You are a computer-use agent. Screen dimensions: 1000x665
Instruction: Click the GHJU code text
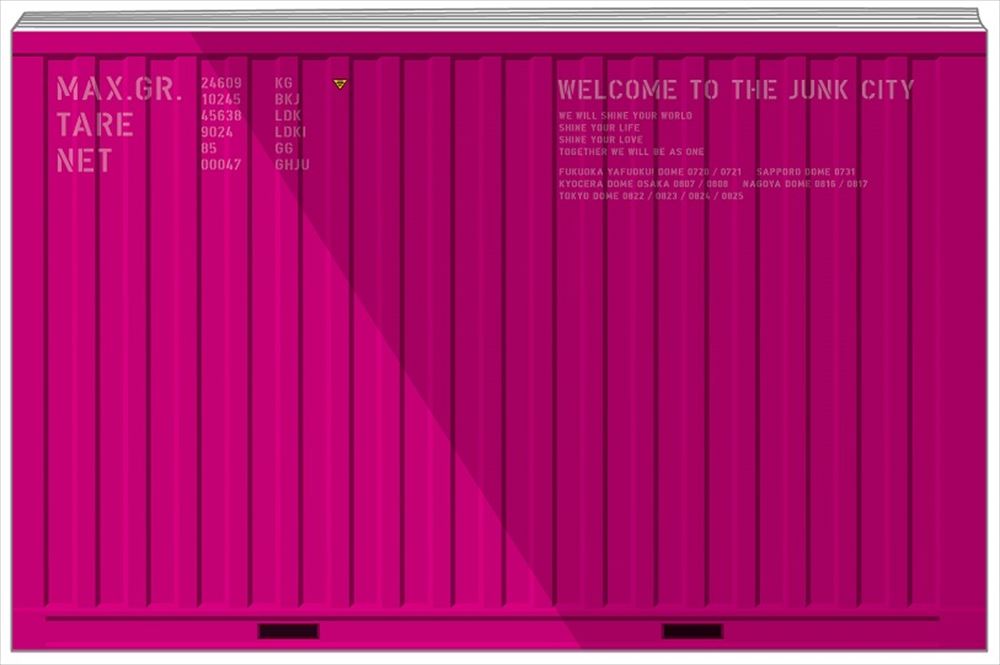point(292,164)
